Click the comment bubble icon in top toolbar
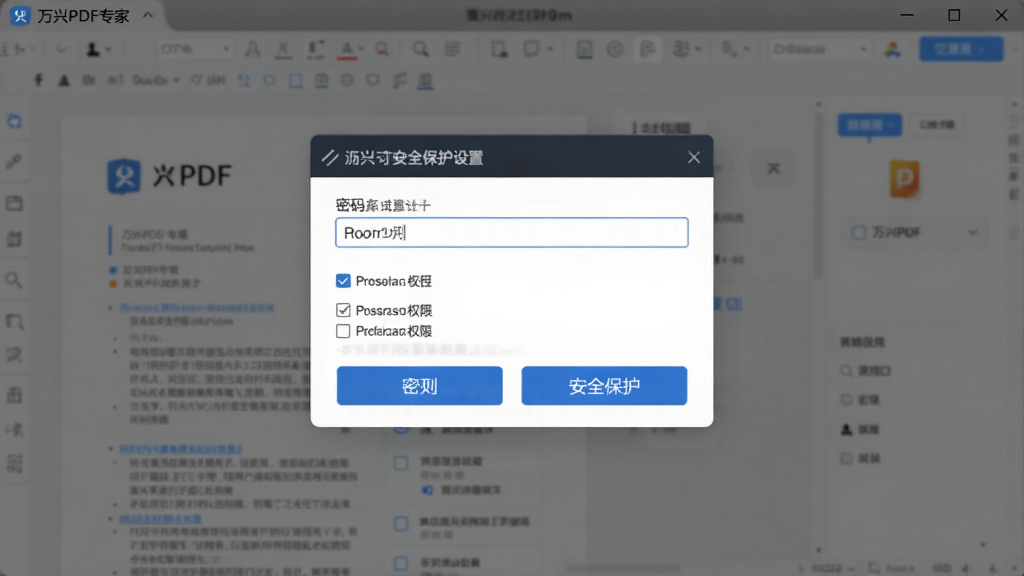Screen dimensions: 1024x576 532,49
